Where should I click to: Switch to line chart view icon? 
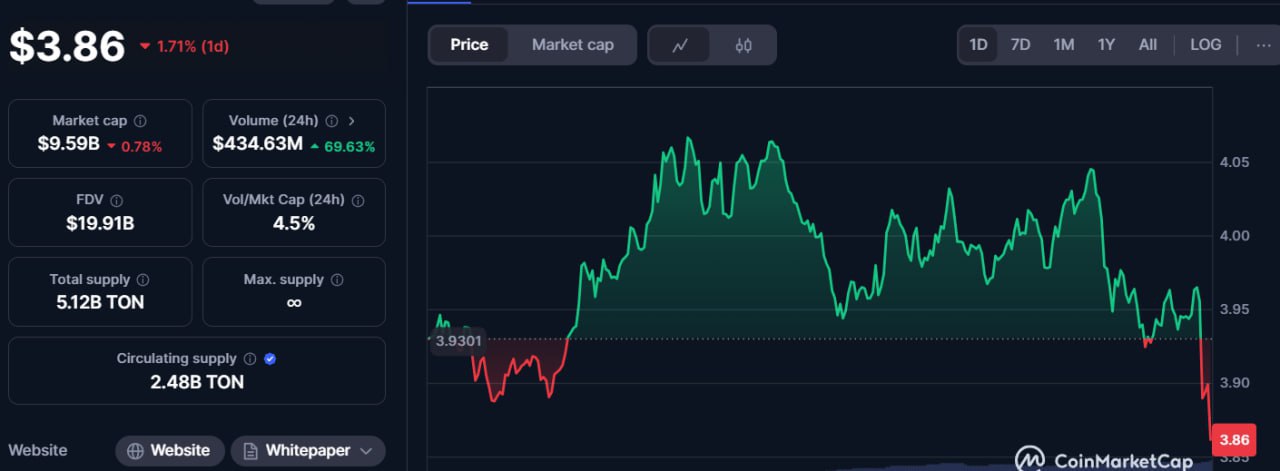pos(680,45)
